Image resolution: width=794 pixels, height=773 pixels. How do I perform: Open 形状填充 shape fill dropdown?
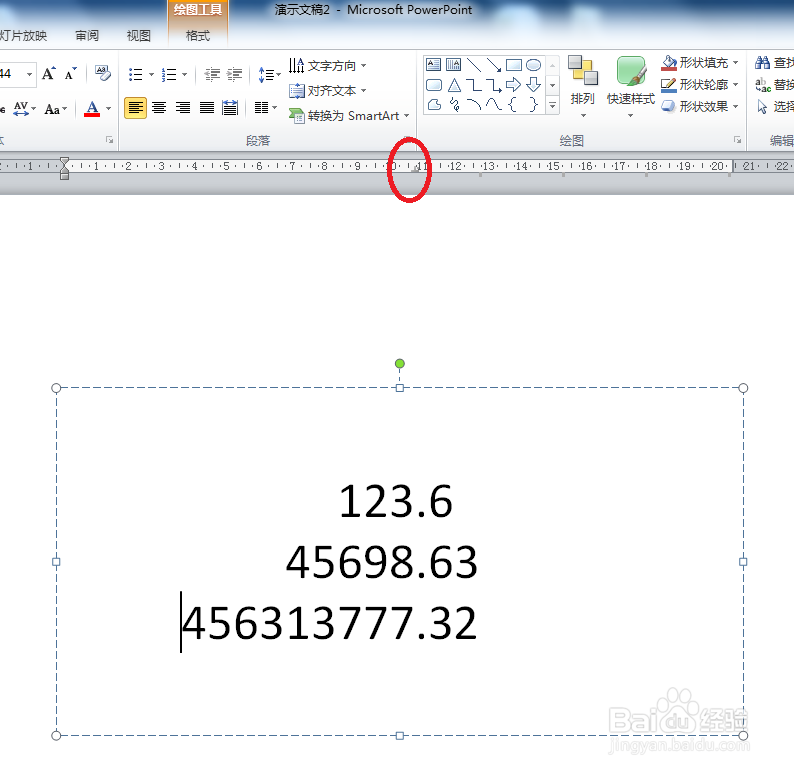click(x=700, y=63)
